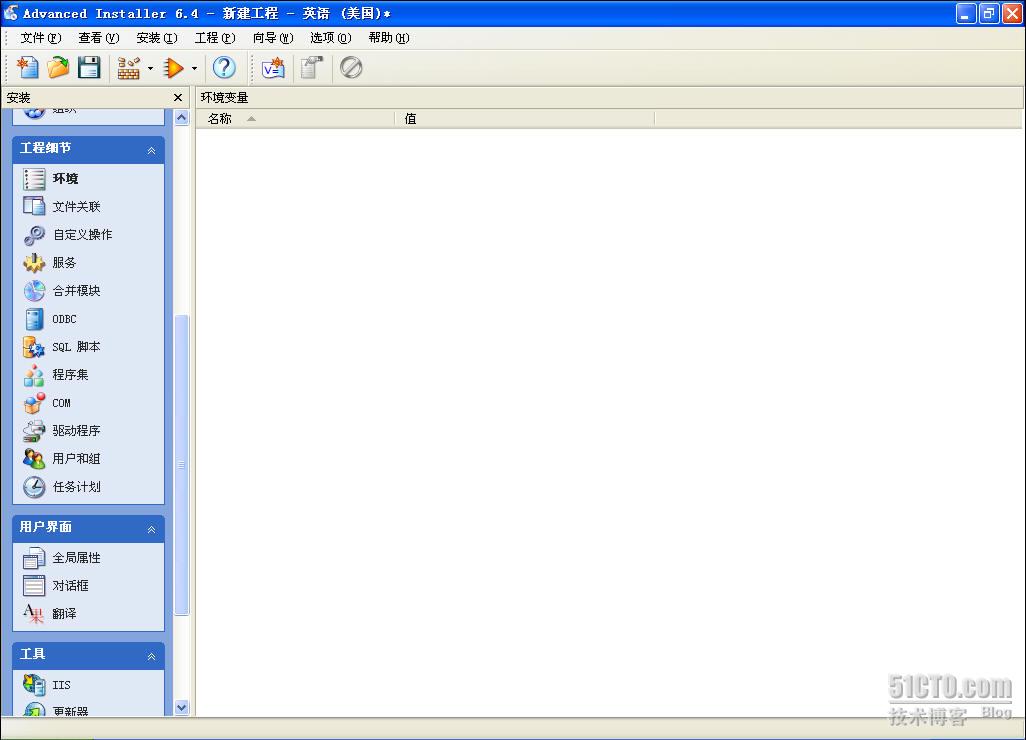Select the 环境 icon in sidebar

(x=35, y=179)
